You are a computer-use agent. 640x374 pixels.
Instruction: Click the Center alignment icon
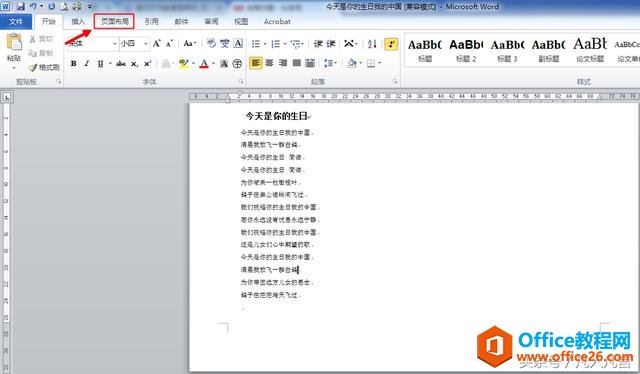[269, 63]
